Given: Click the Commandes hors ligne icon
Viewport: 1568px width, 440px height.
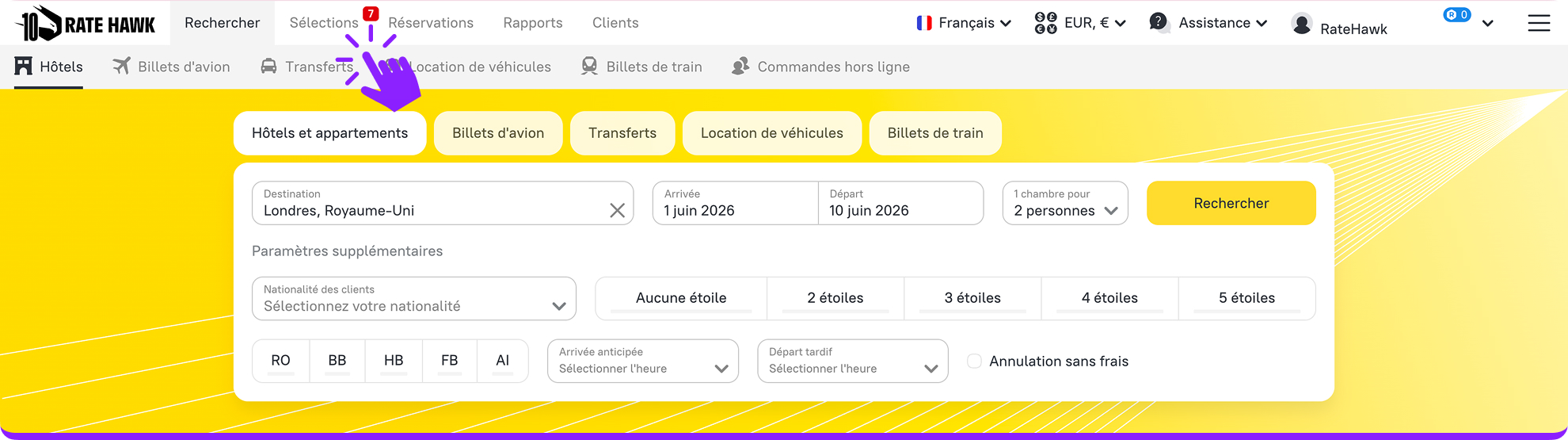Looking at the screenshot, I should coord(740,67).
